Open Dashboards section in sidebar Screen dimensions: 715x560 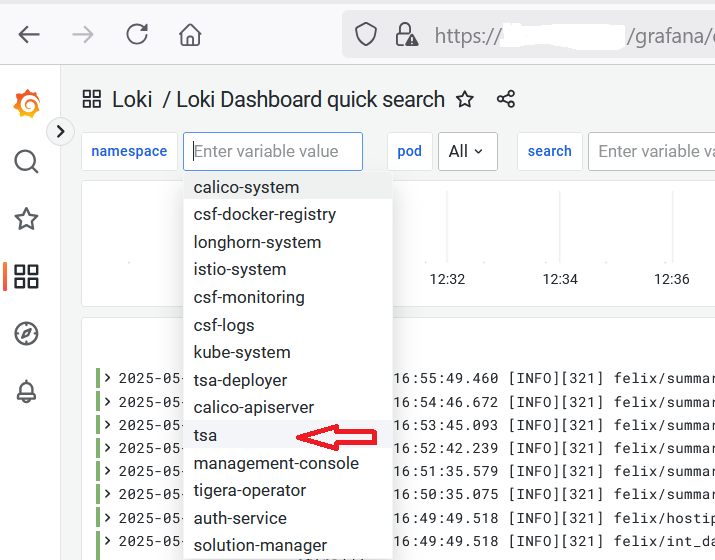tap(26, 276)
